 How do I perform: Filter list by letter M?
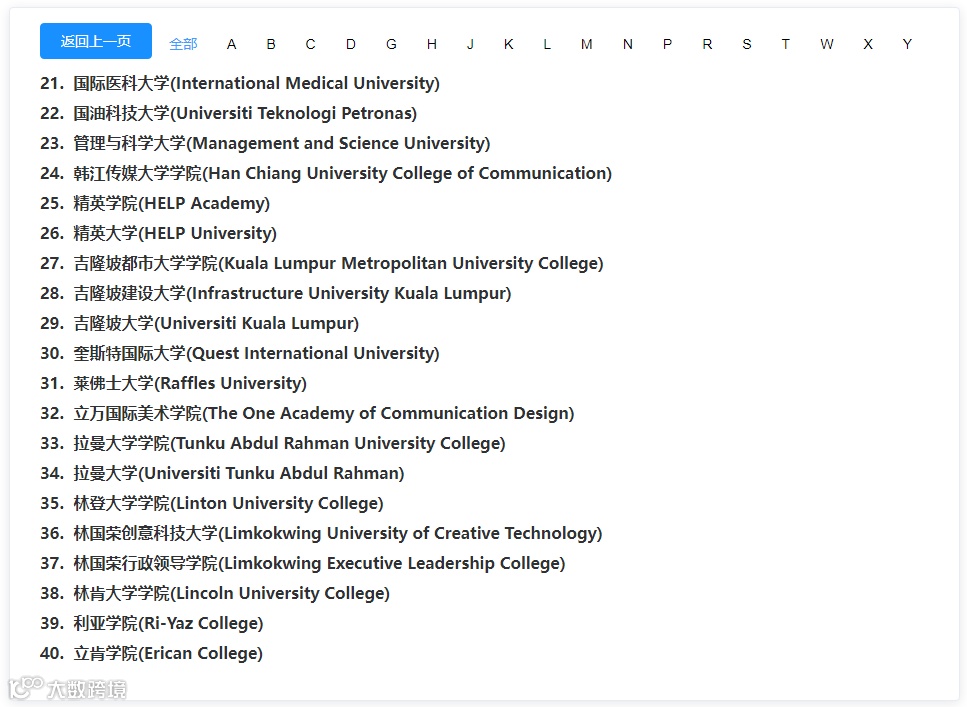tap(586, 44)
